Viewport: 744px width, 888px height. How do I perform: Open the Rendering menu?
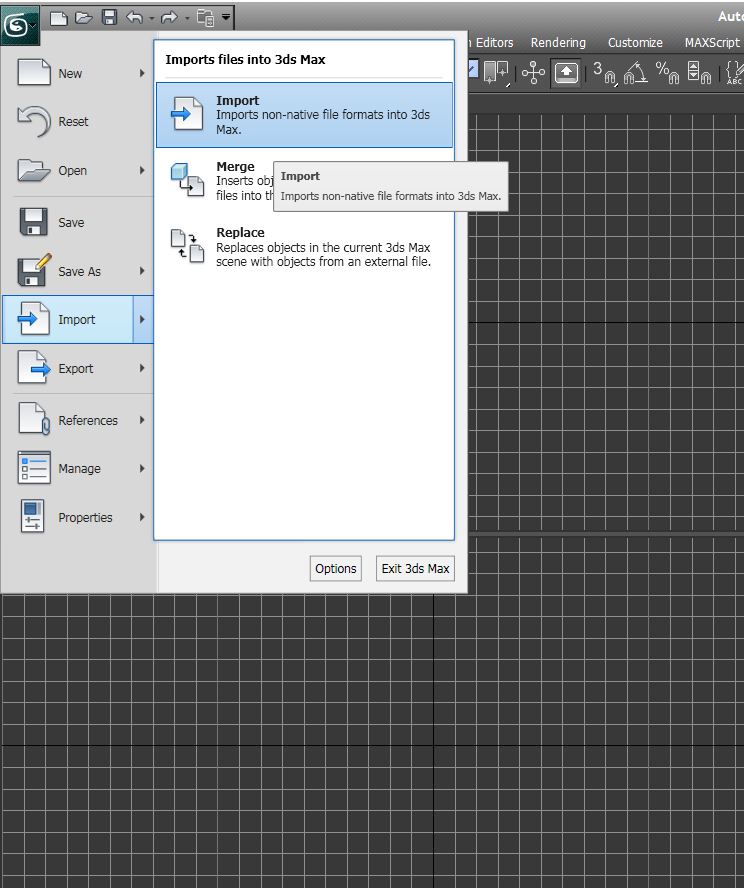coord(558,43)
